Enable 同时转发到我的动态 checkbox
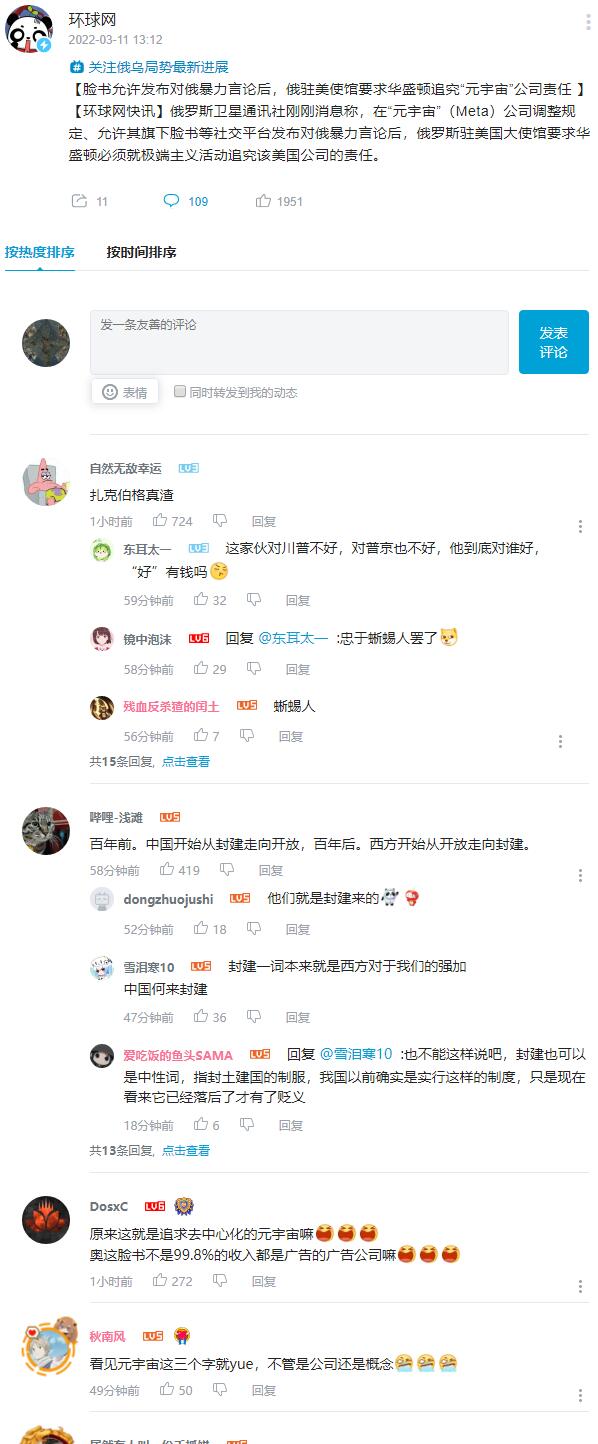Image resolution: width=598 pixels, height=1444 pixels. pos(180,392)
